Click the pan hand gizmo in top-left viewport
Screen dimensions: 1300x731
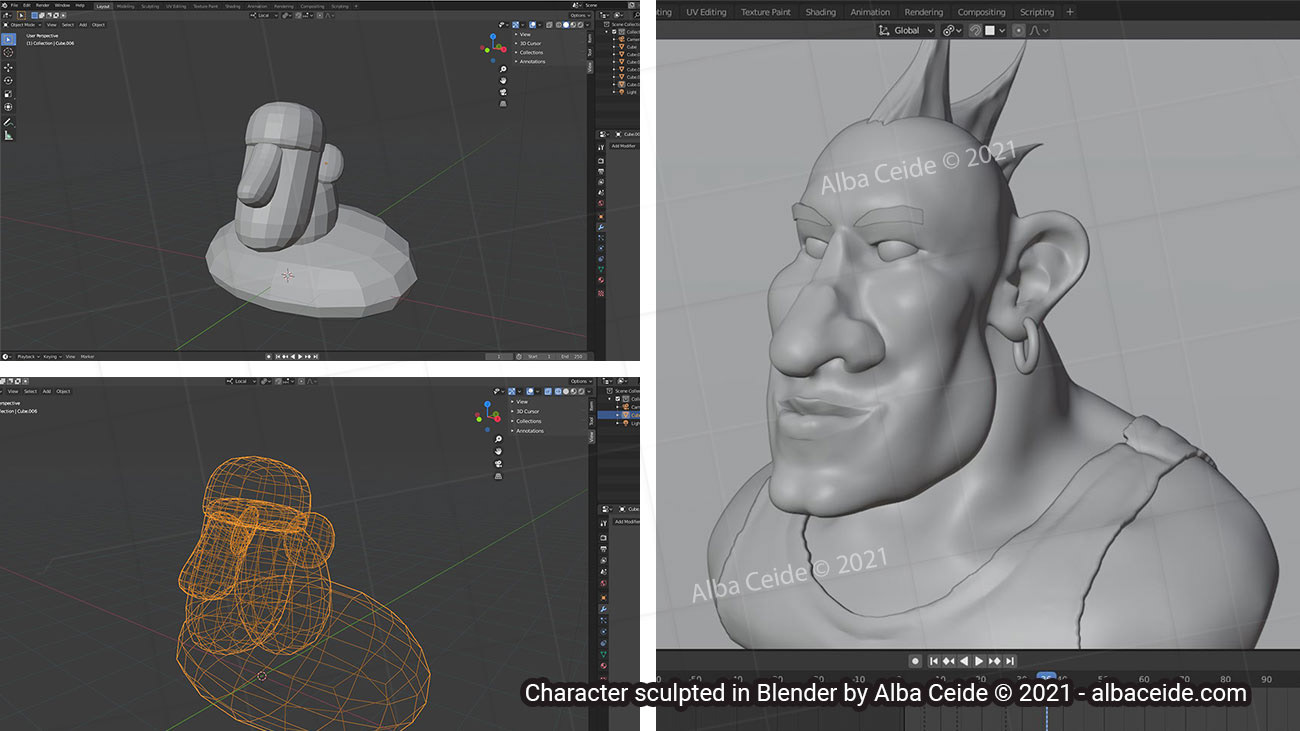tap(503, 81)
